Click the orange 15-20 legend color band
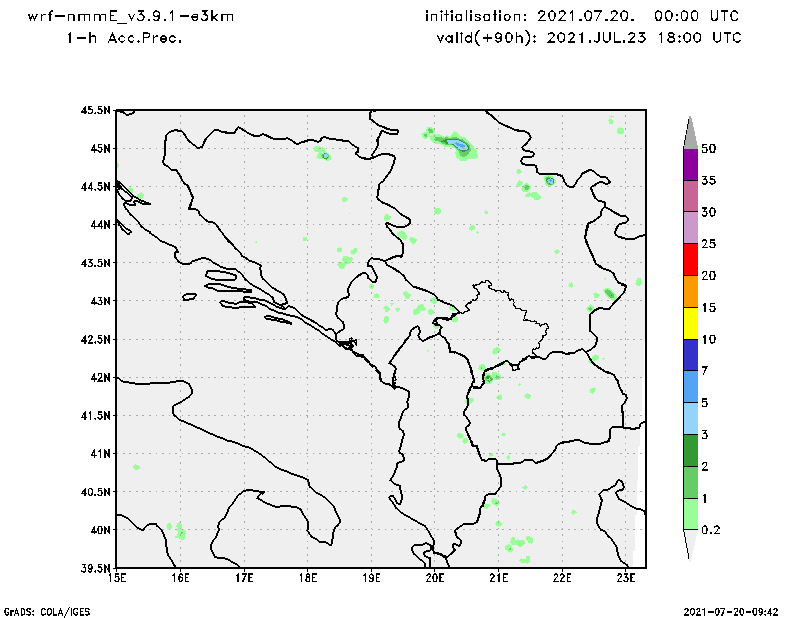Viewport: 800px width, 618px height. 690,291
